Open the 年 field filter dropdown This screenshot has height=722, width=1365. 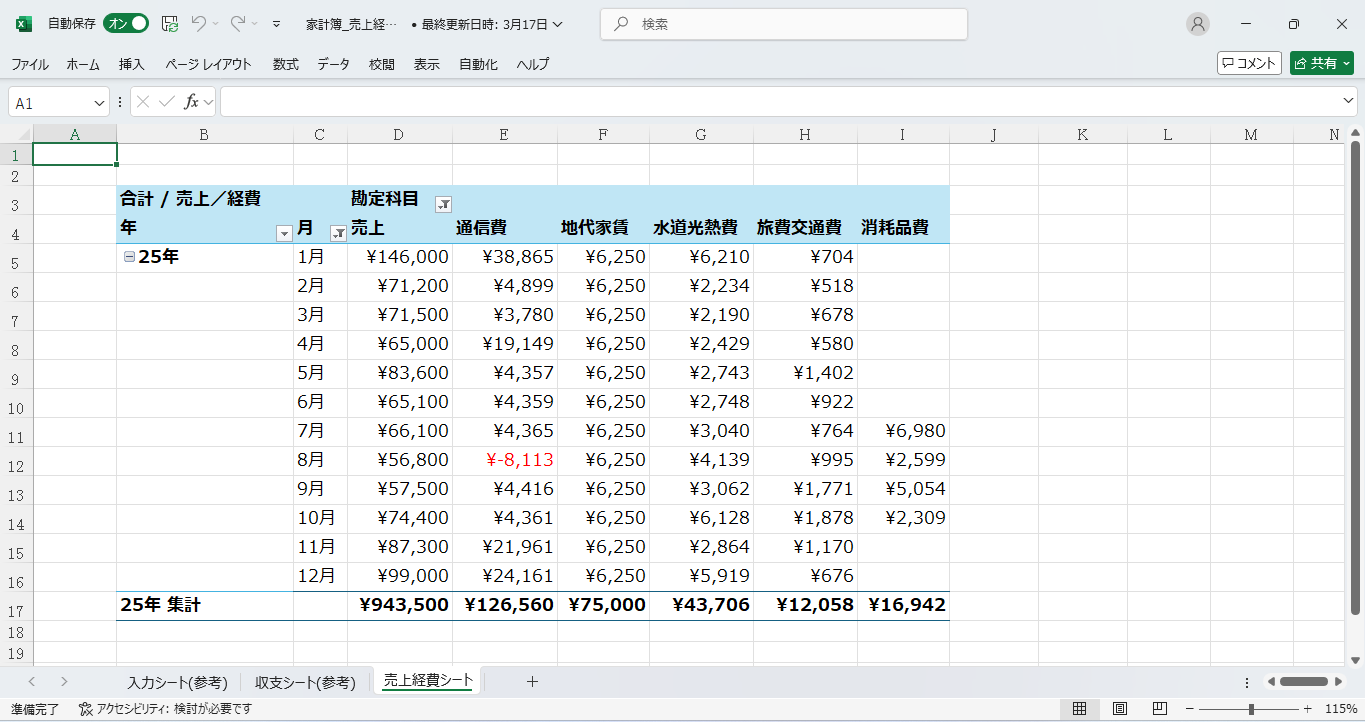click(284, 233)
